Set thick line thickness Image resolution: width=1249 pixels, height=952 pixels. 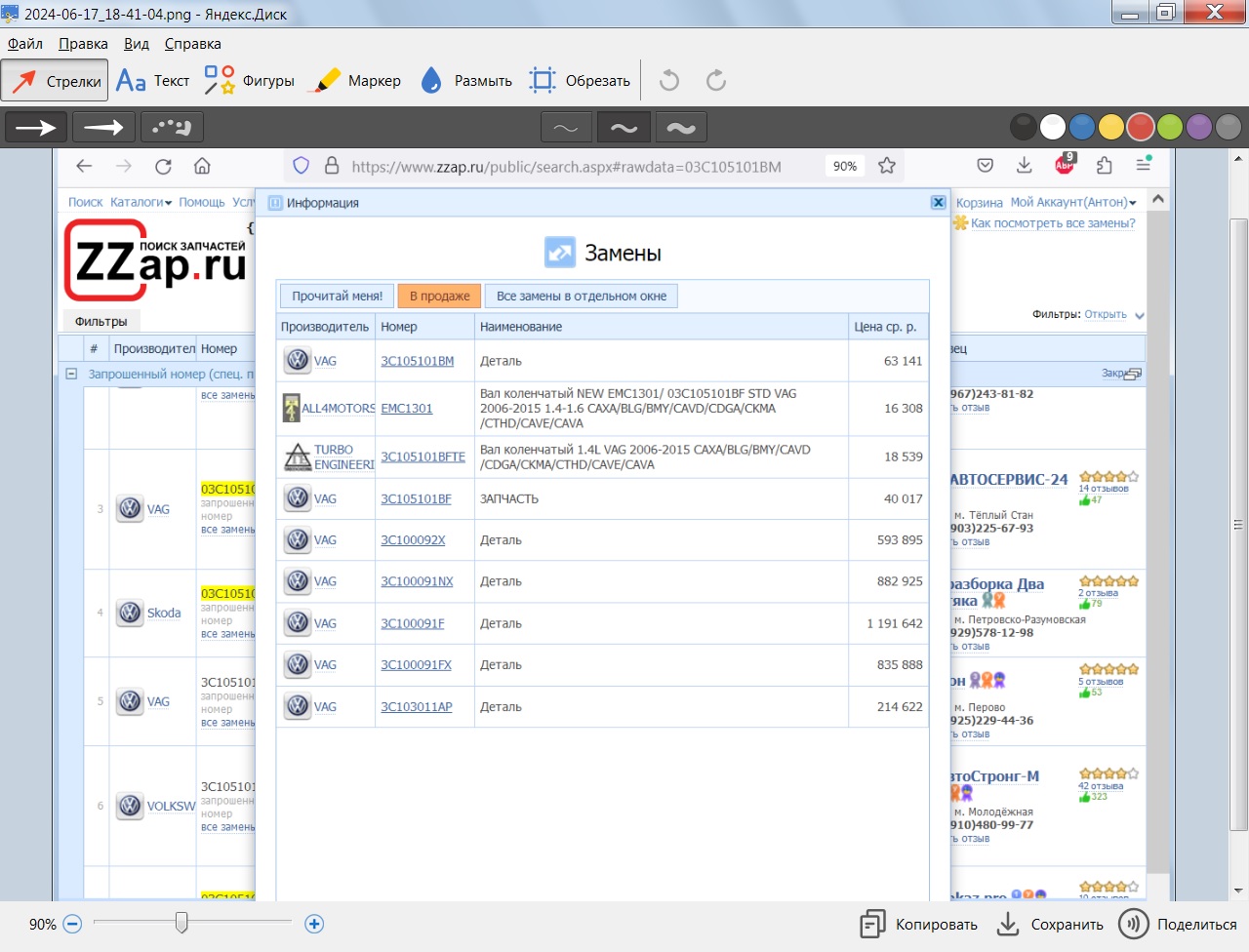point(681,128)
